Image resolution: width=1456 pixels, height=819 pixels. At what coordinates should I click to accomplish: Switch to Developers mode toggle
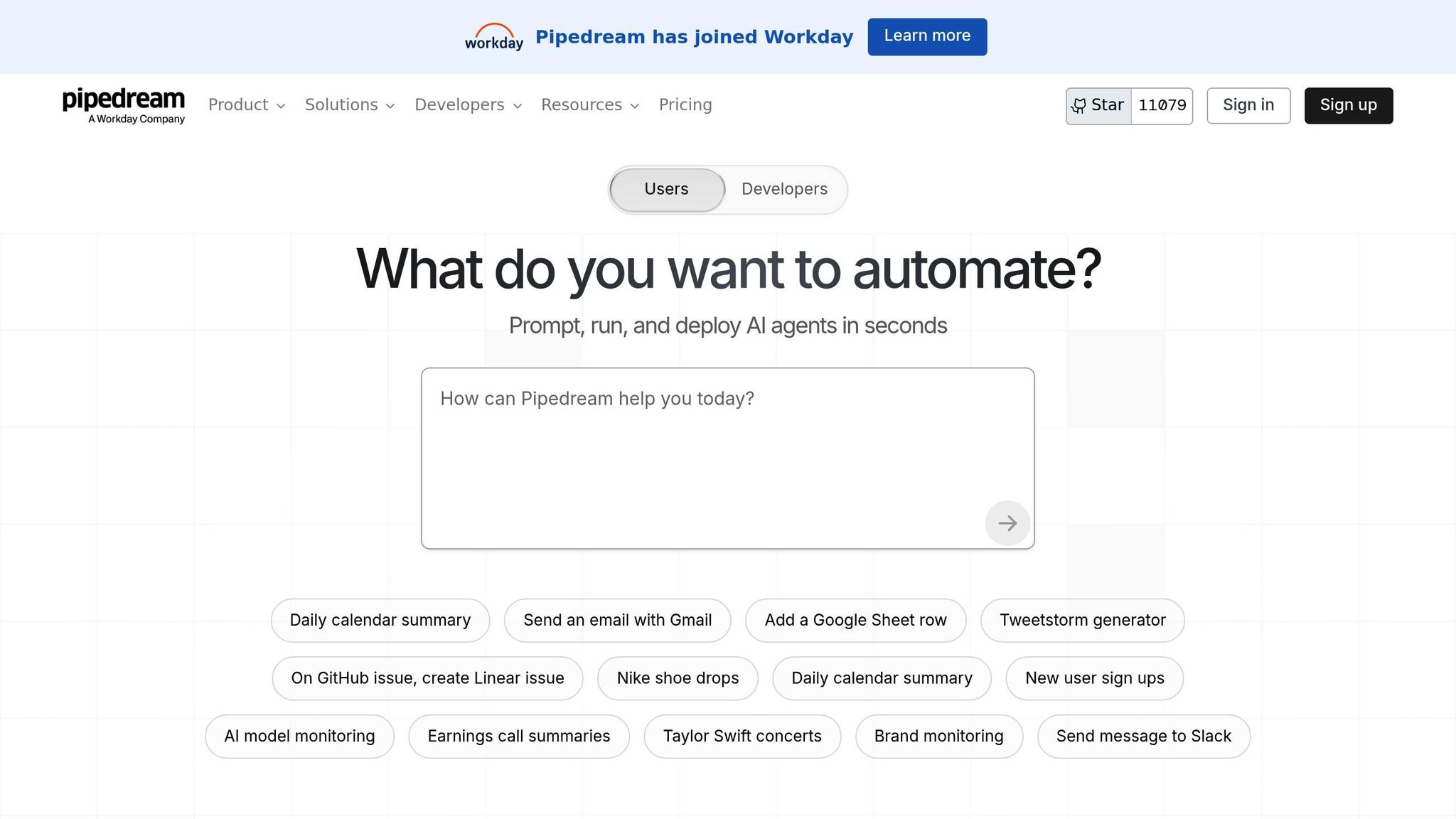[784, 189]
